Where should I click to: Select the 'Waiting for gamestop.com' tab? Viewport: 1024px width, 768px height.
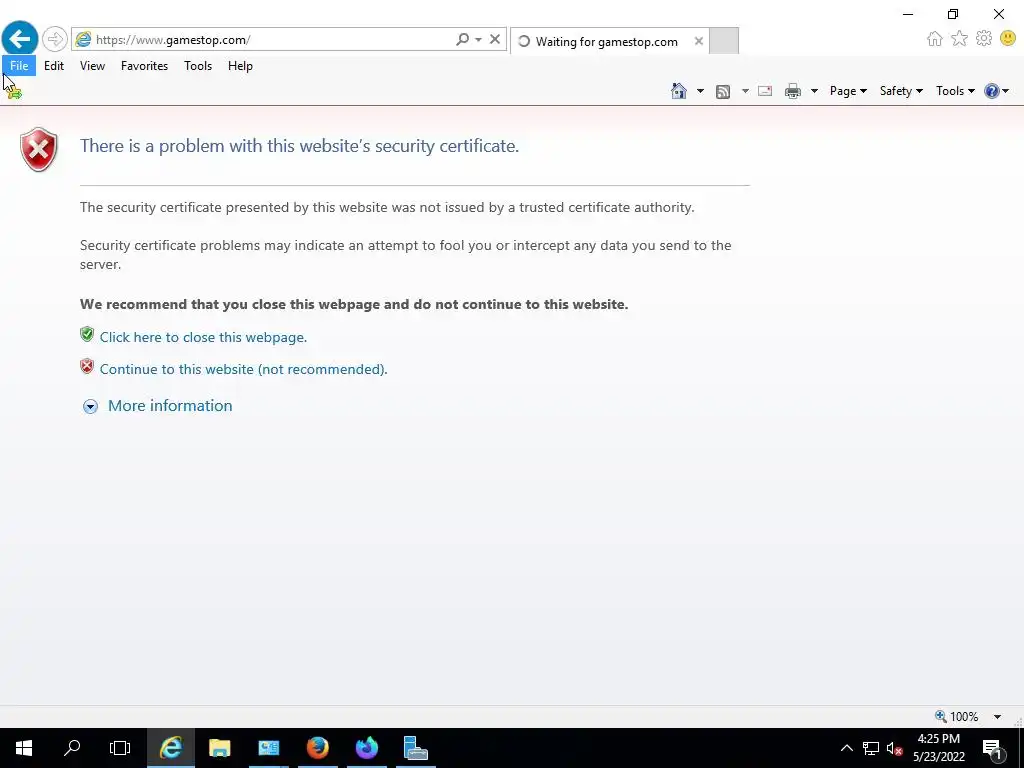click(x=608, y=41)
